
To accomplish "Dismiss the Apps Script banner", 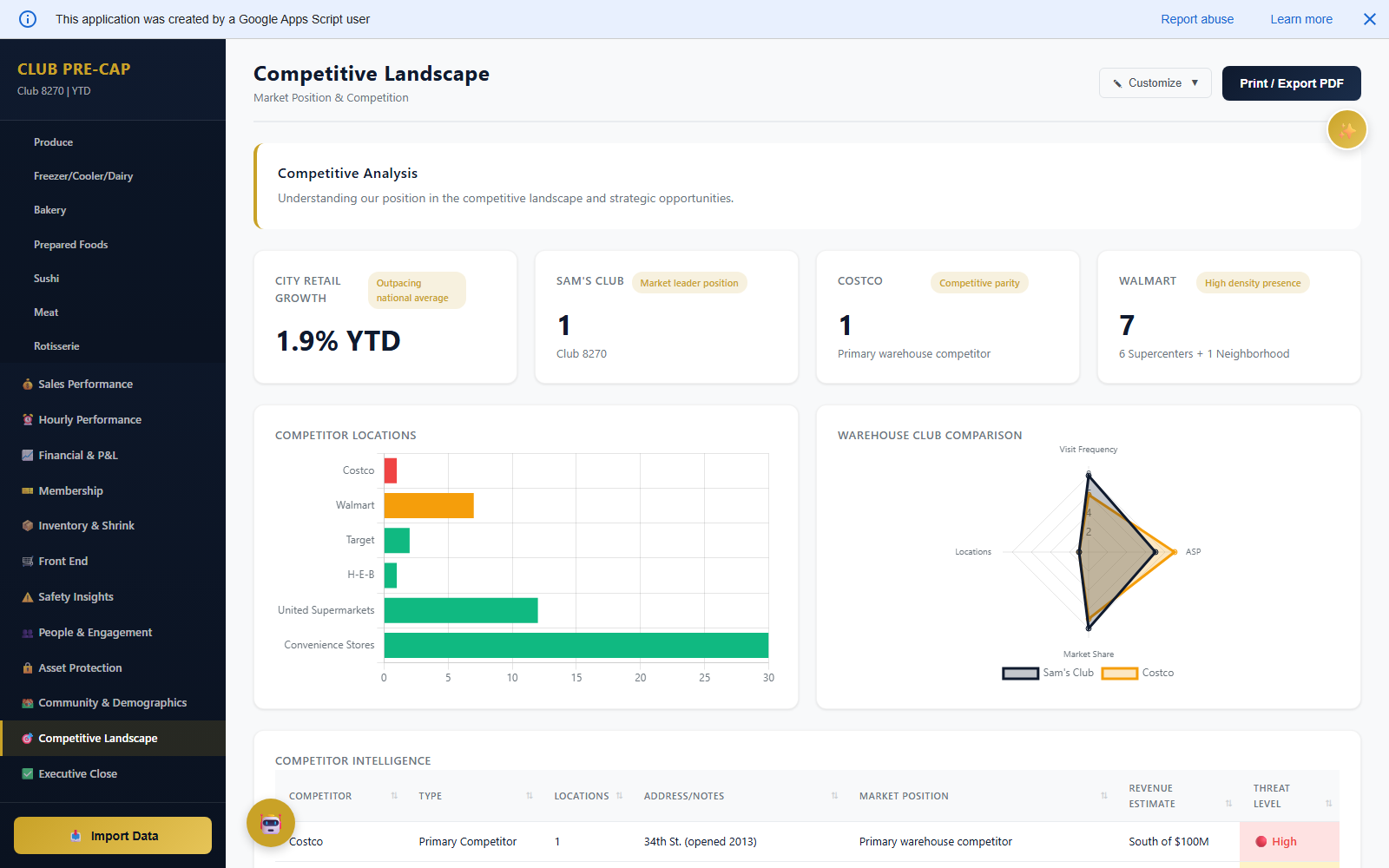I will [1370, 19].
